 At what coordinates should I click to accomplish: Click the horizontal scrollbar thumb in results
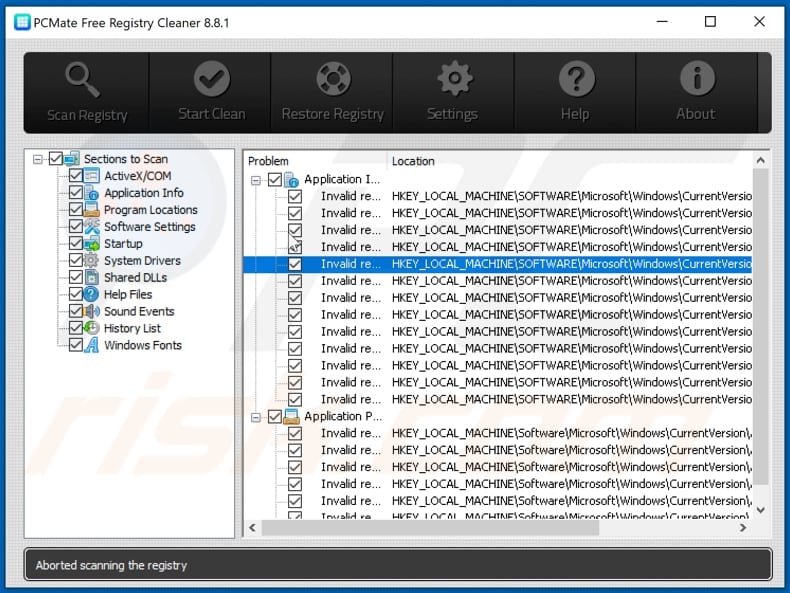tap(430, 528)
